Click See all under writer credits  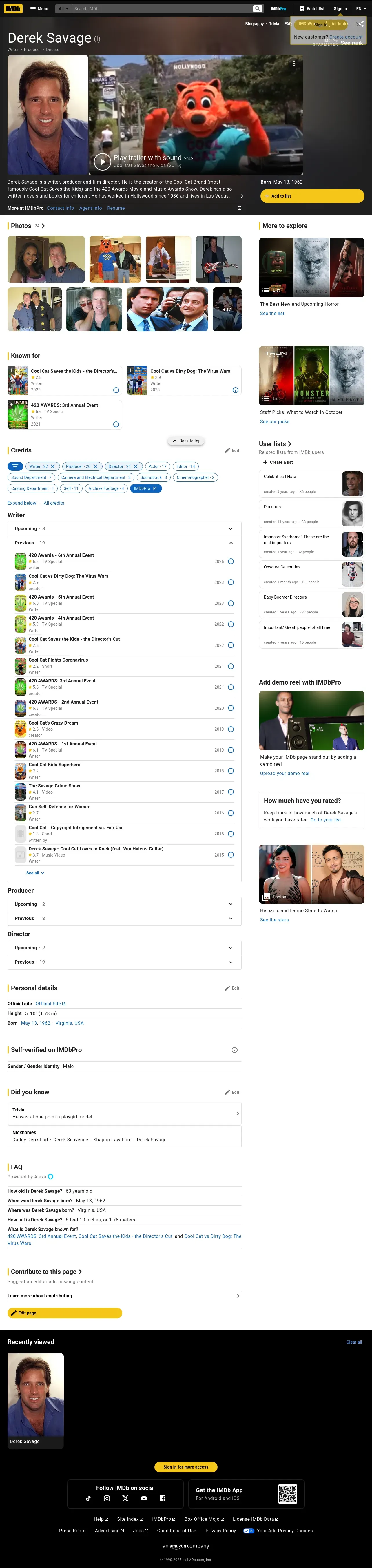(35, 873)
